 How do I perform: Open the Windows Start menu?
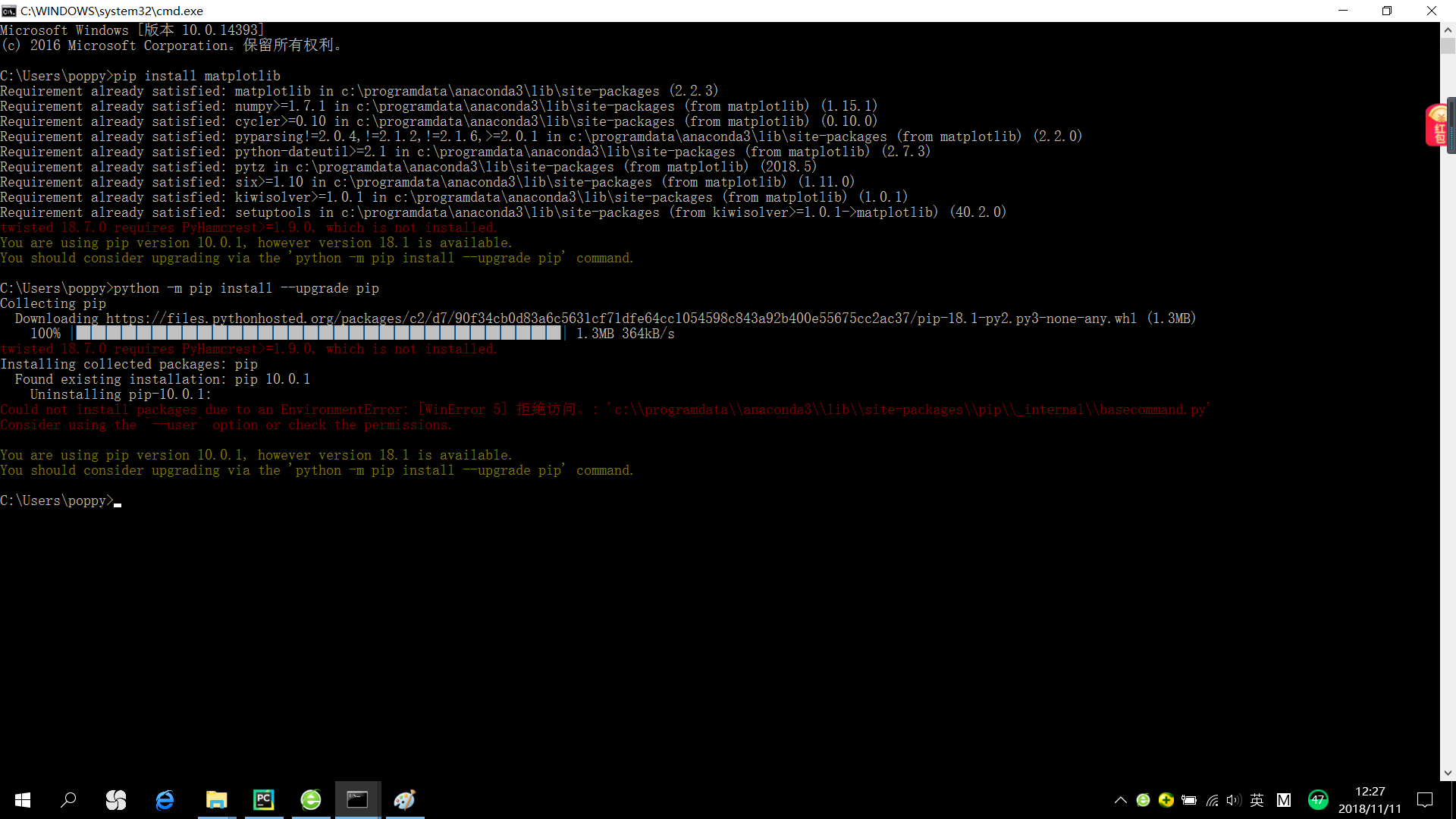[x=23, y=800]
